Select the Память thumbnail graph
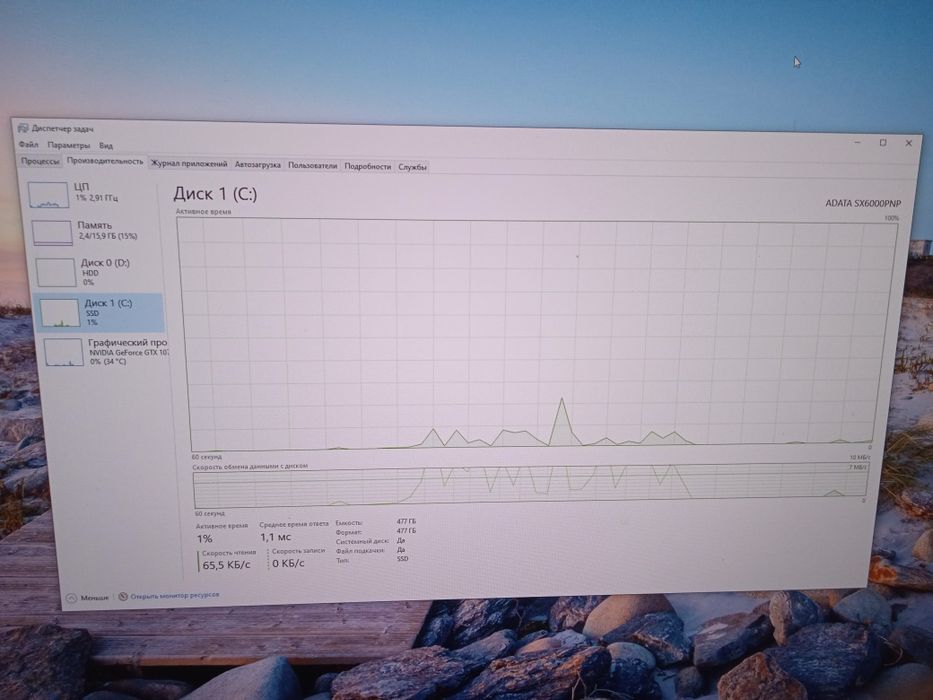The width and height of the screenshot is (933, 700). [x=52, y=233]
